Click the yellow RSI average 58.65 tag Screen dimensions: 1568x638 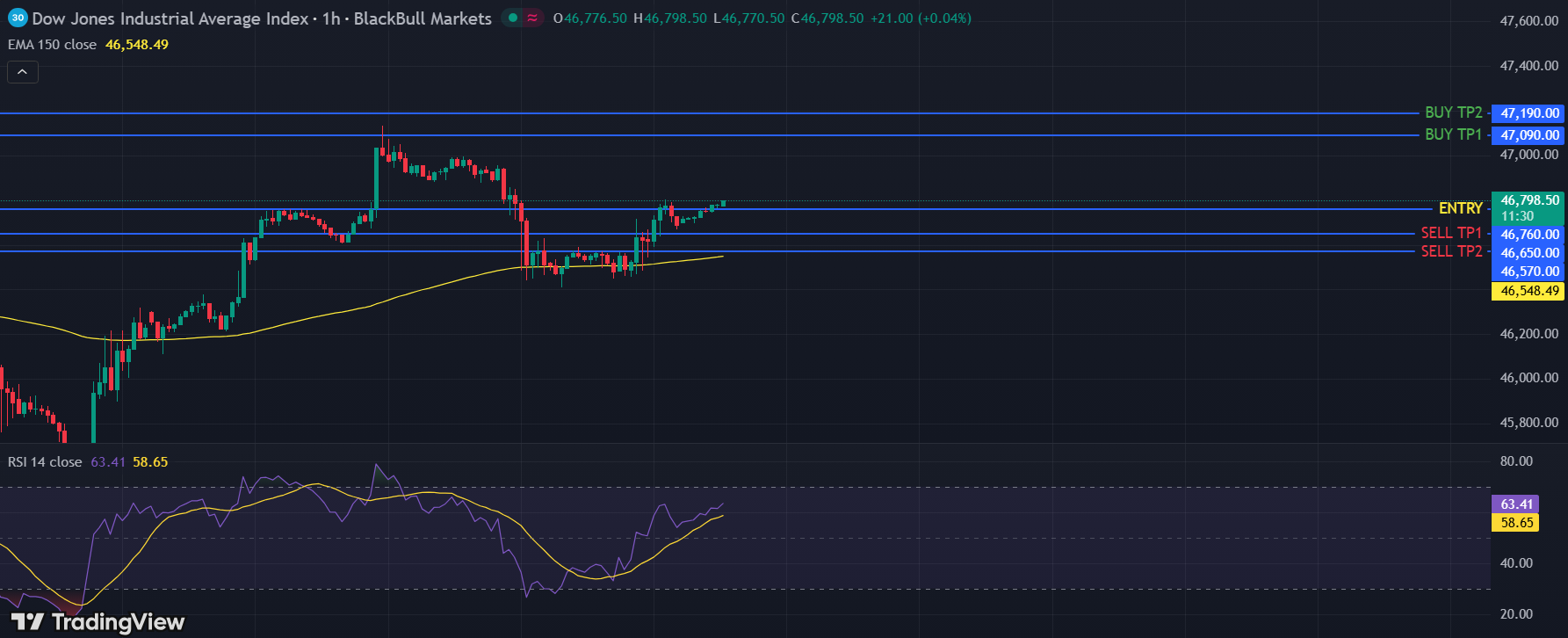point(1516,523)
